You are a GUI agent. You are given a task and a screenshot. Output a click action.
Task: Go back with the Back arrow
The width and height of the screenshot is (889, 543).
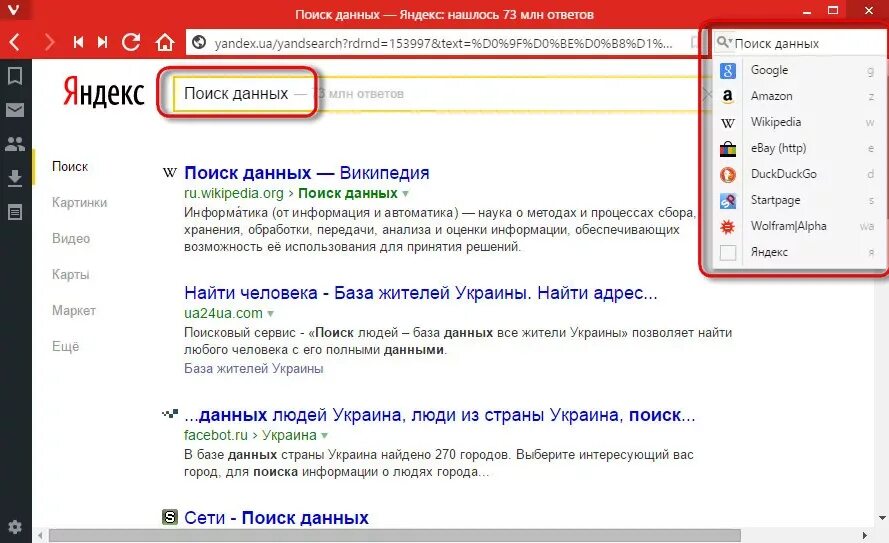[15, 43]
